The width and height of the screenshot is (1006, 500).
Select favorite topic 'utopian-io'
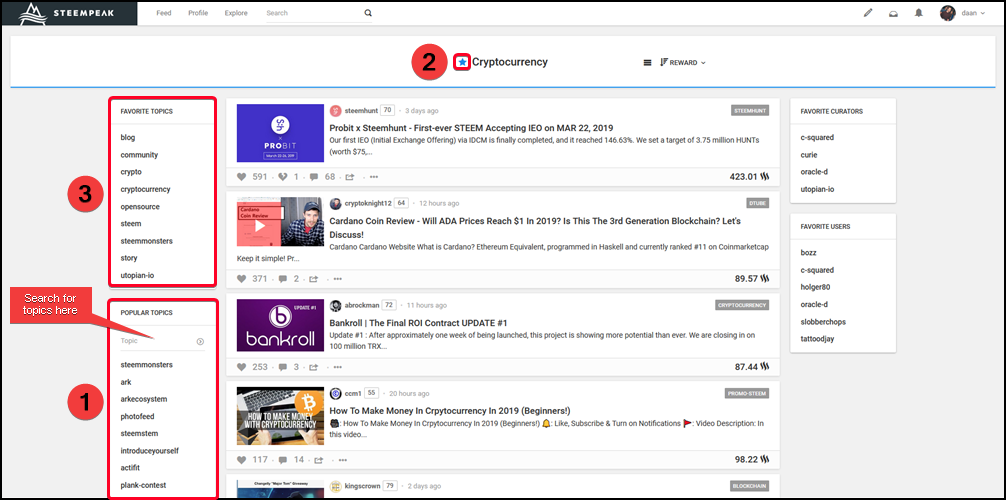click(137, 275)
